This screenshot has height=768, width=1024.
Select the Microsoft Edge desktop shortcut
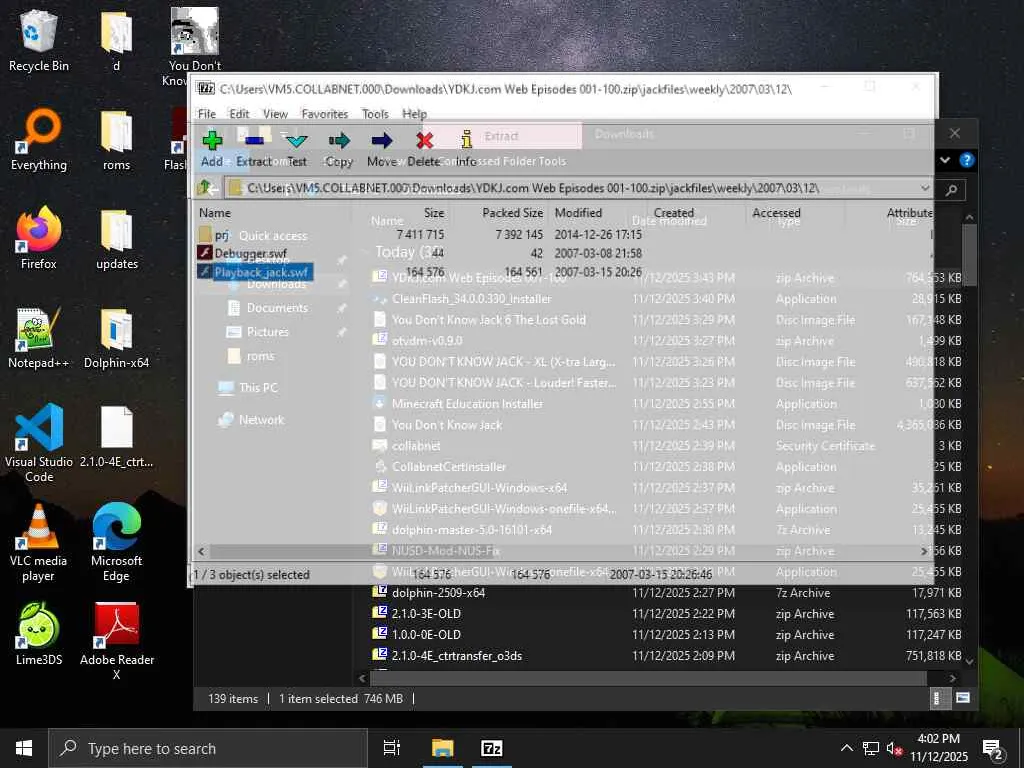[116, 543]
